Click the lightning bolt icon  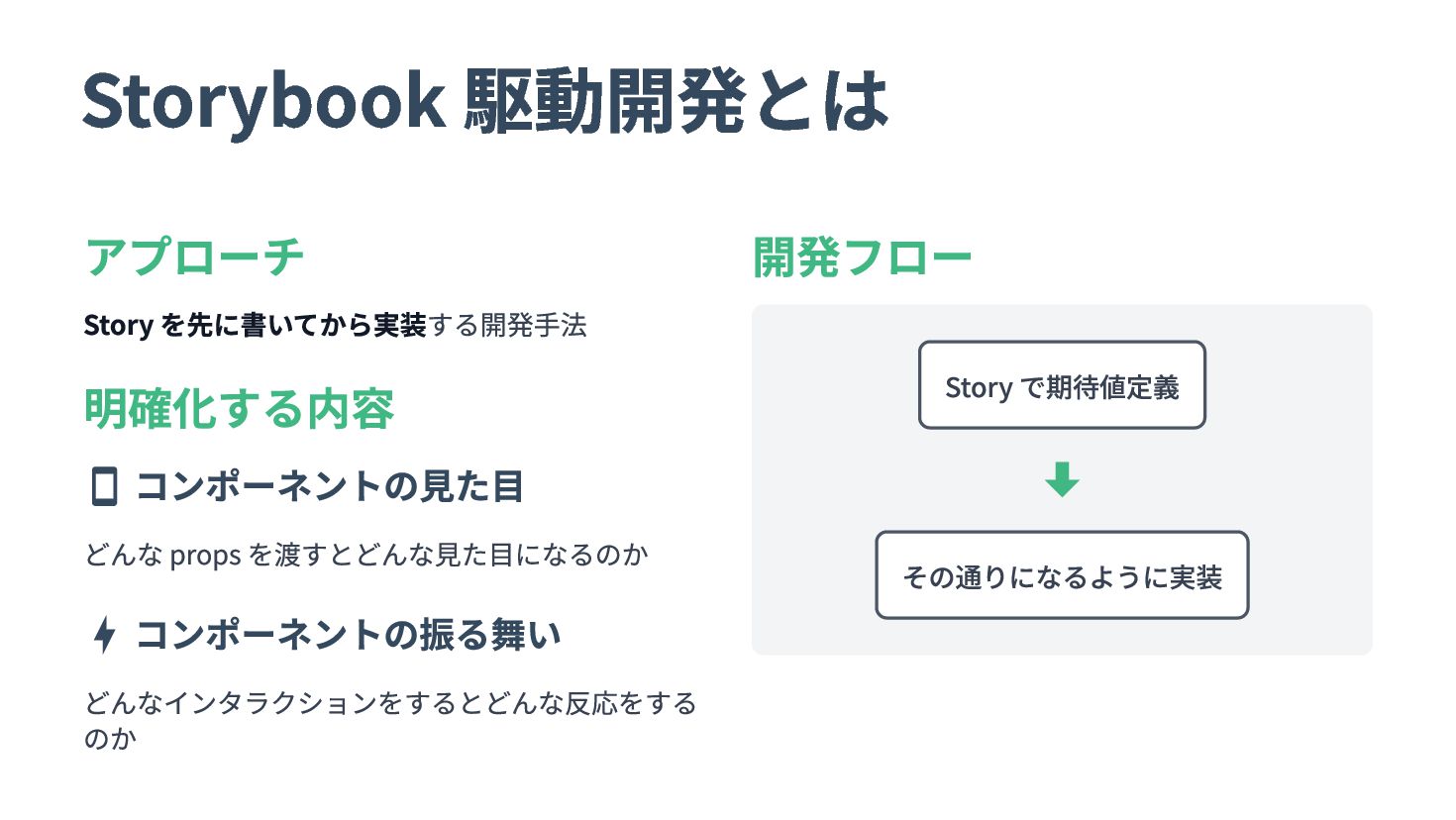[x=104, y=635]
